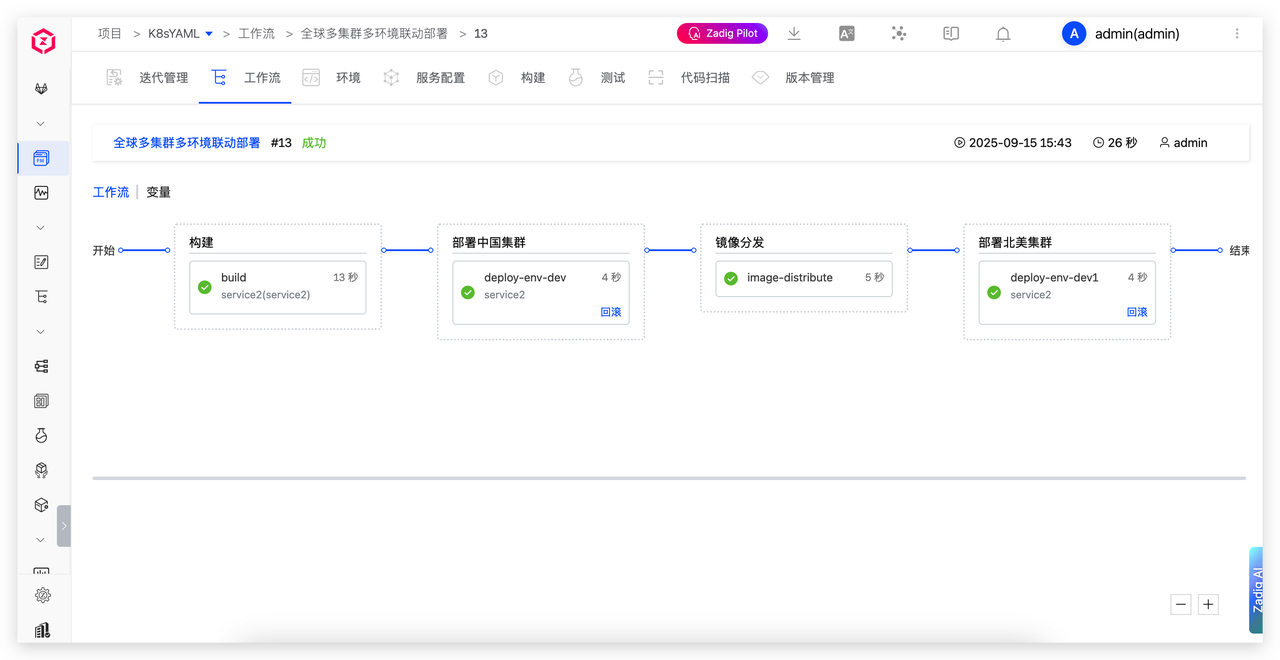Image resolution: width=1280 pixels, height=660 pixels.
Task: Open the notifications bell icon
Action: pos(1003,34)
